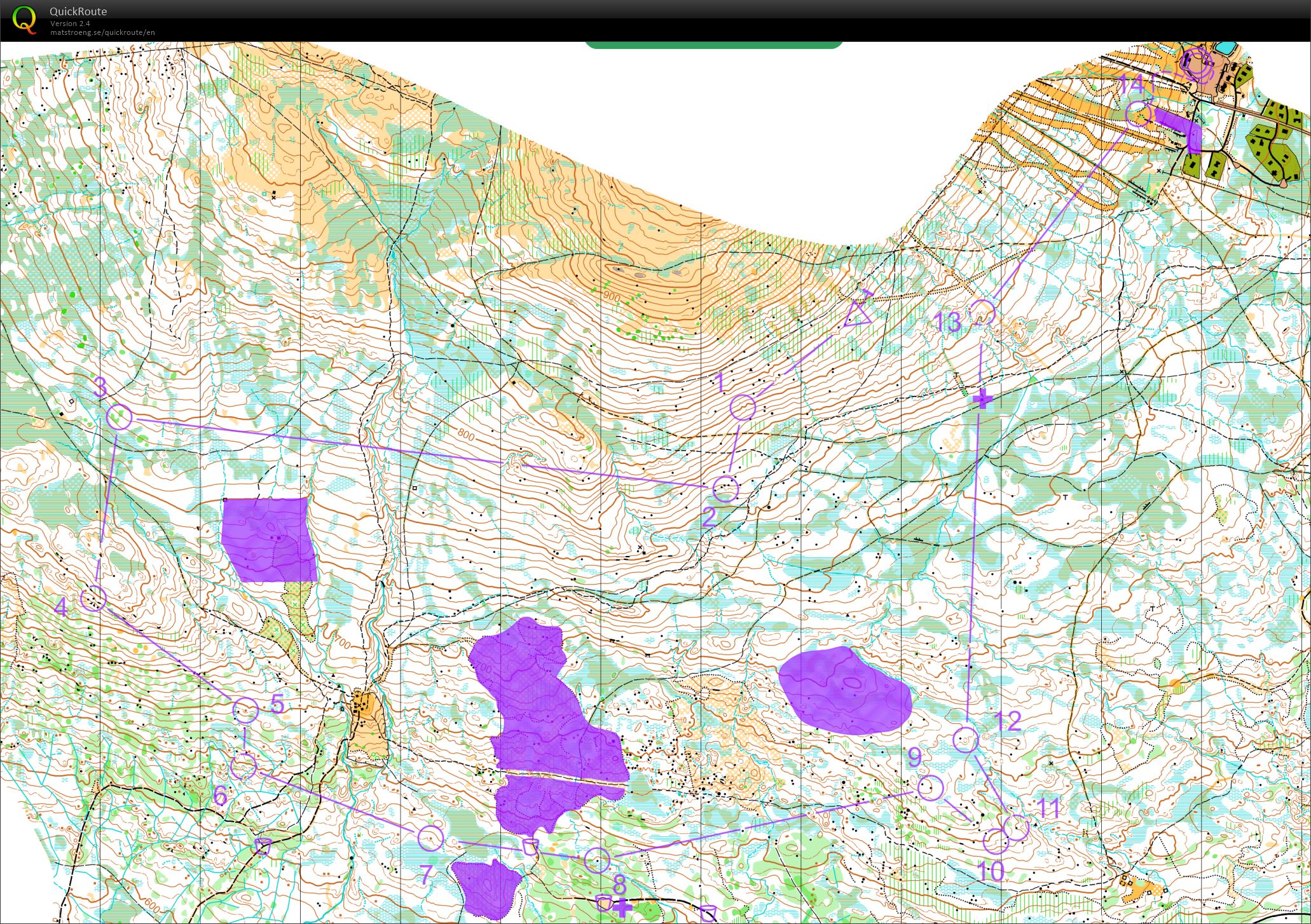Select control circle 2 on the course
The image size is (1311, 924).
pos(725,489)
